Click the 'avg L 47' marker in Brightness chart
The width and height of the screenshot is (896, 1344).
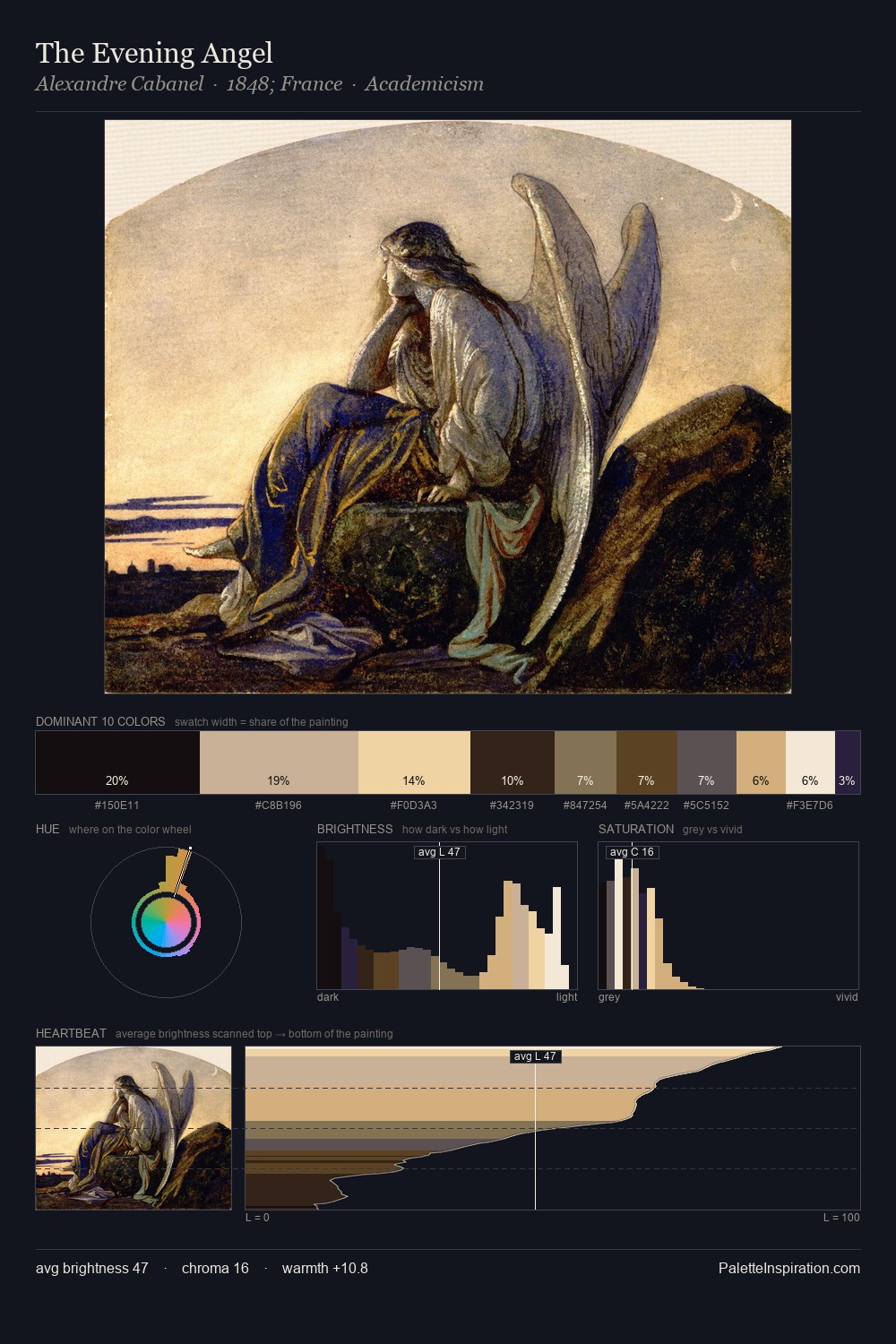click(x=440, y=852)
